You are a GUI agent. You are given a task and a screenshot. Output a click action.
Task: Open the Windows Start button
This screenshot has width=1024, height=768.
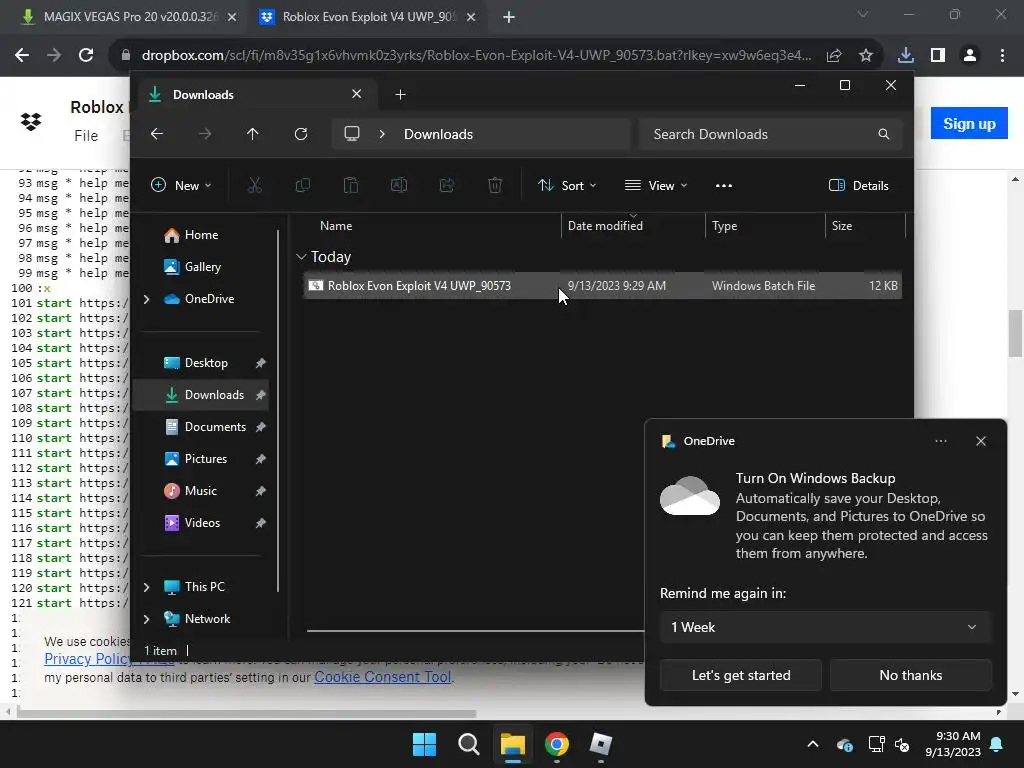coord(424,744)
